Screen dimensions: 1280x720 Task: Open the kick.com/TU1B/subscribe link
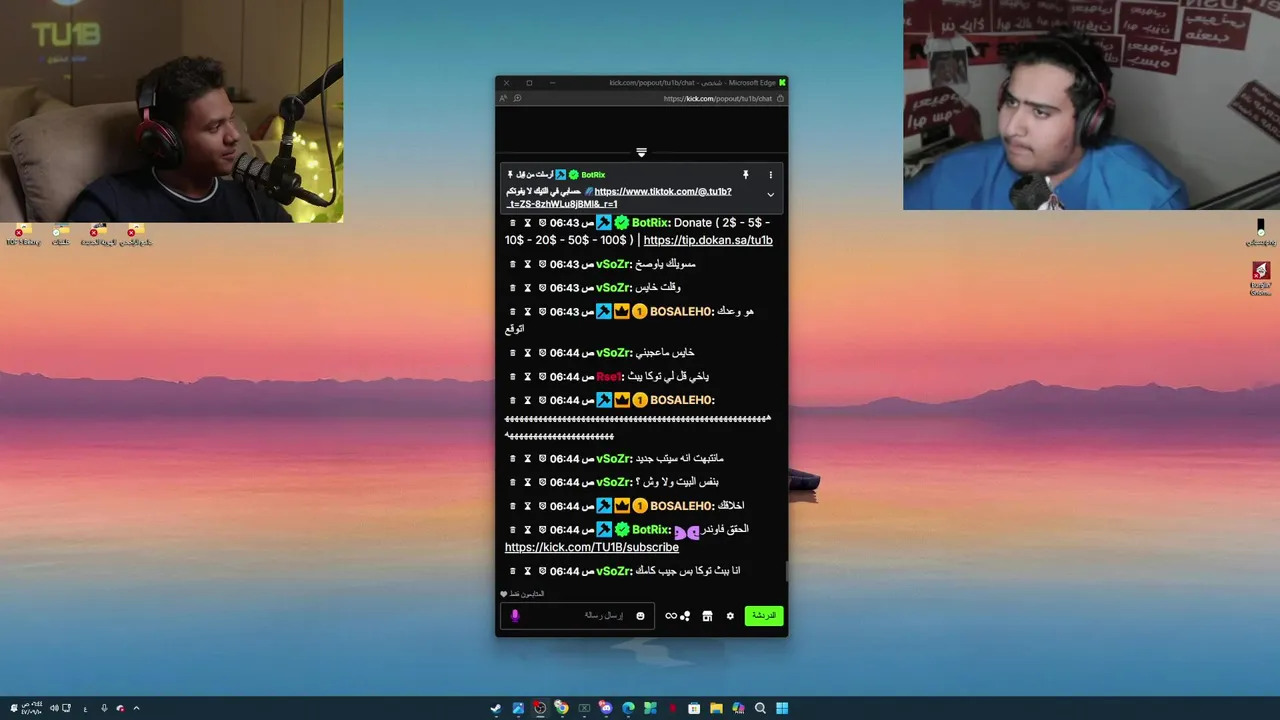[592, 547]
